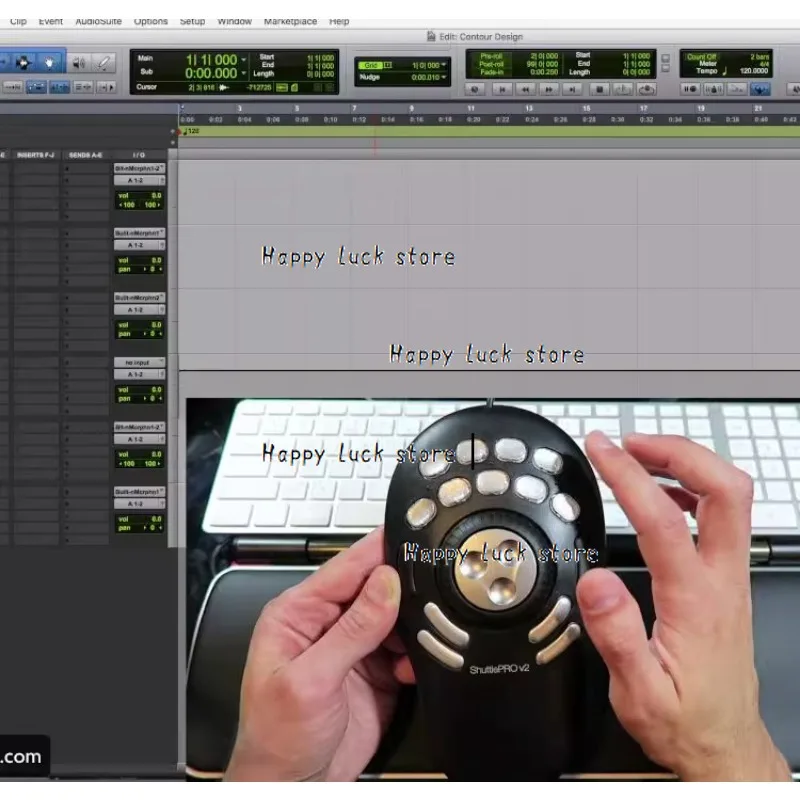This screenshot has width=800, height=800.
Task: Click the small icon next to Grid label
Action: (x=388, y=65)
